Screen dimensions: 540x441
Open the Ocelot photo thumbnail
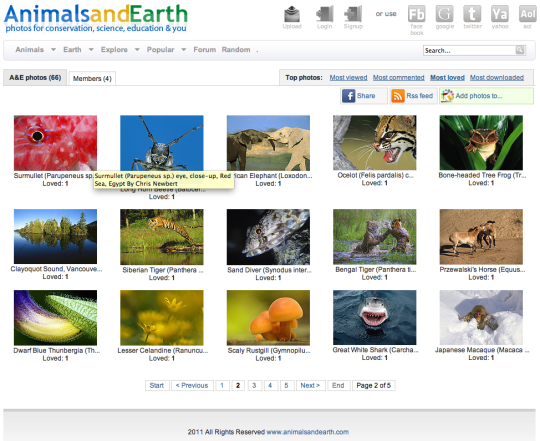pyautogui.click(x=375, y=143)
